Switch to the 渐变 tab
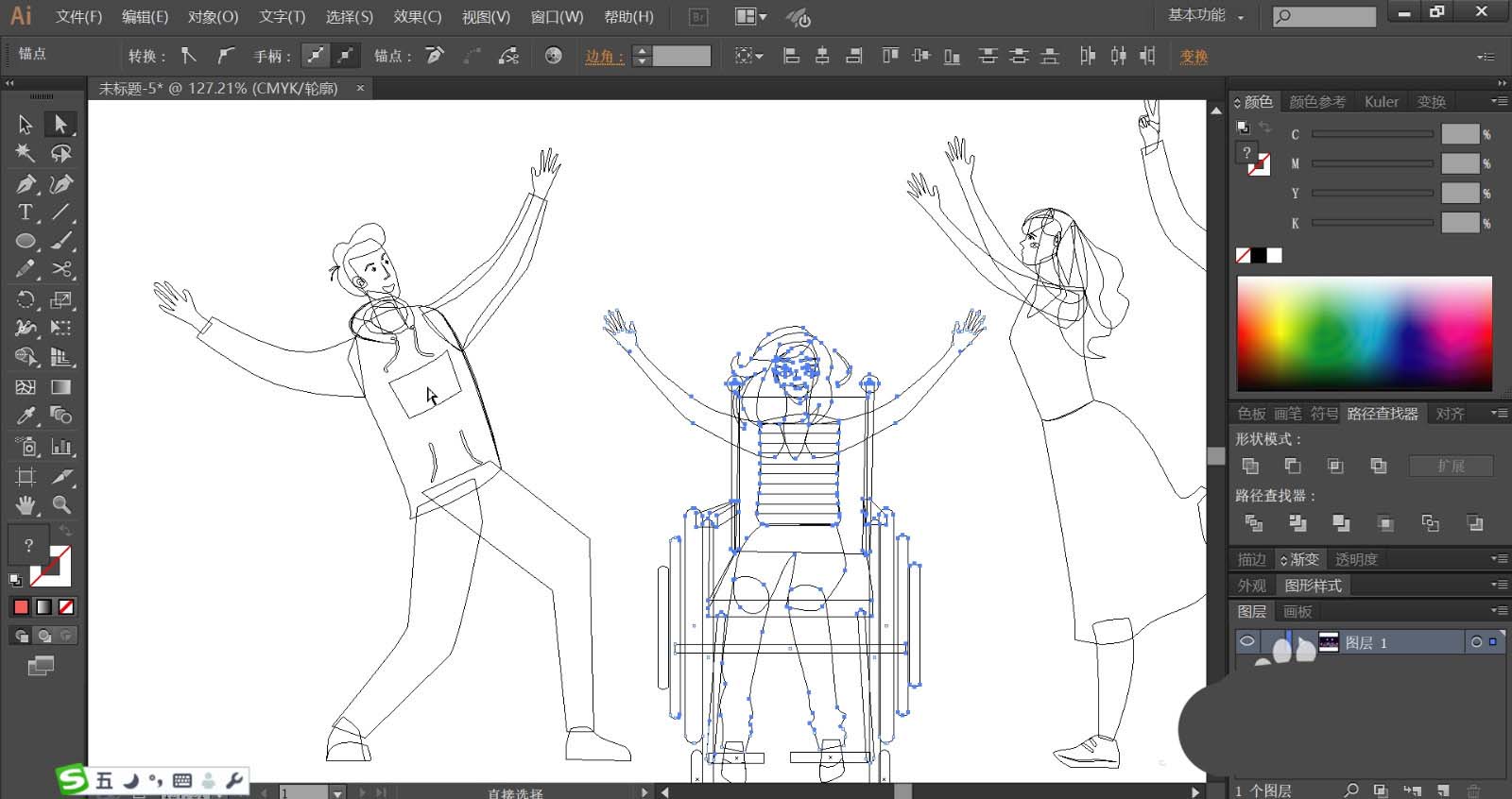This screenshot has width=1512, height=799. click(x=1304, y=559)
